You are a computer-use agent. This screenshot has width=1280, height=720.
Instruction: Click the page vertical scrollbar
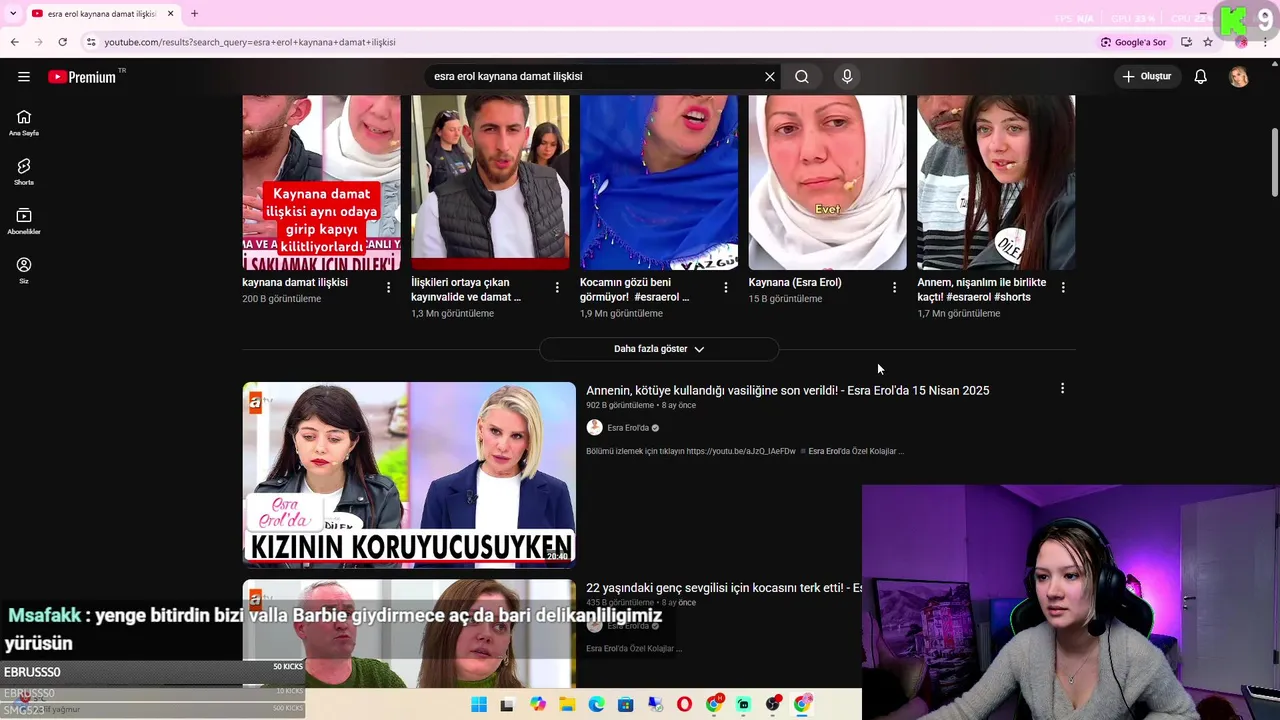[x=1274, y=162]
